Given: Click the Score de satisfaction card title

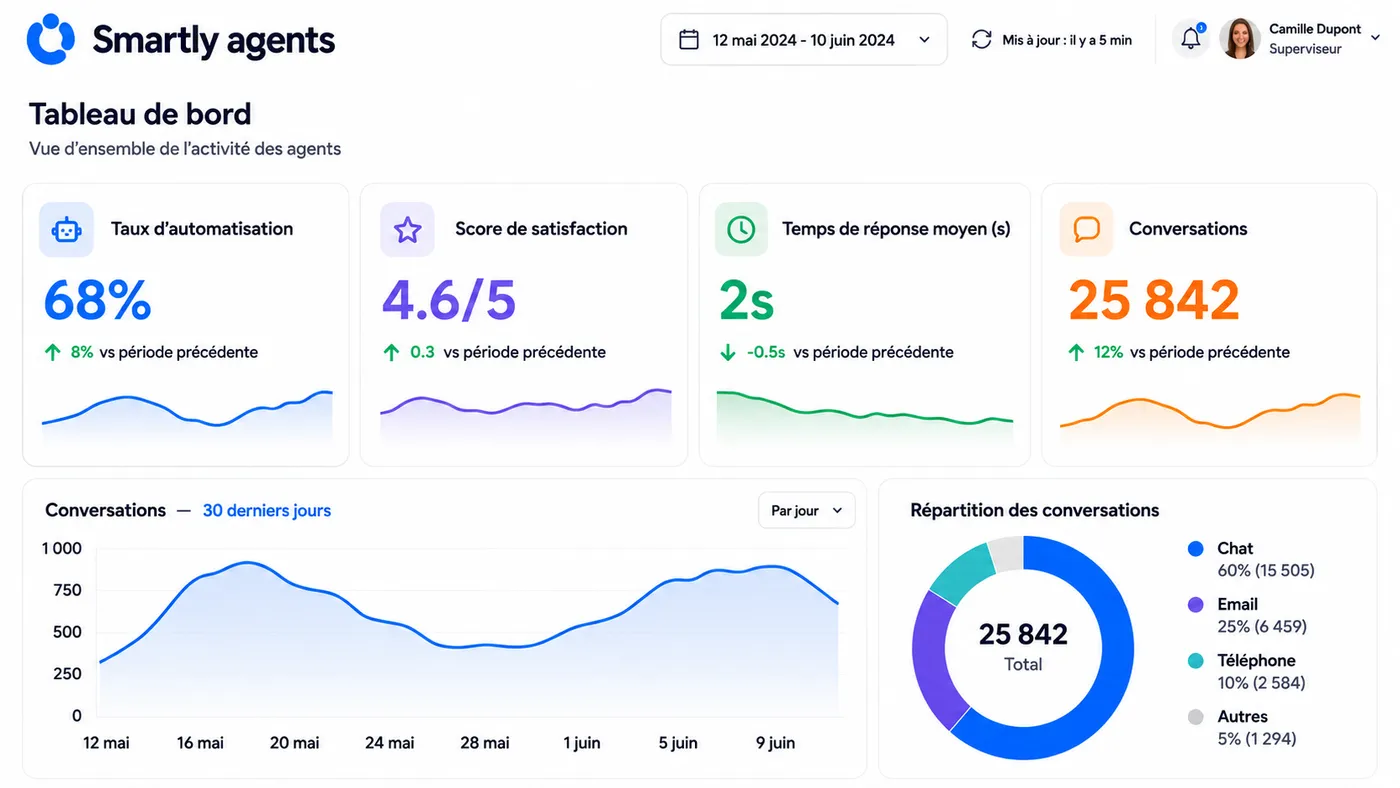Looking at the screenshot, I should (x=541, y=229).
